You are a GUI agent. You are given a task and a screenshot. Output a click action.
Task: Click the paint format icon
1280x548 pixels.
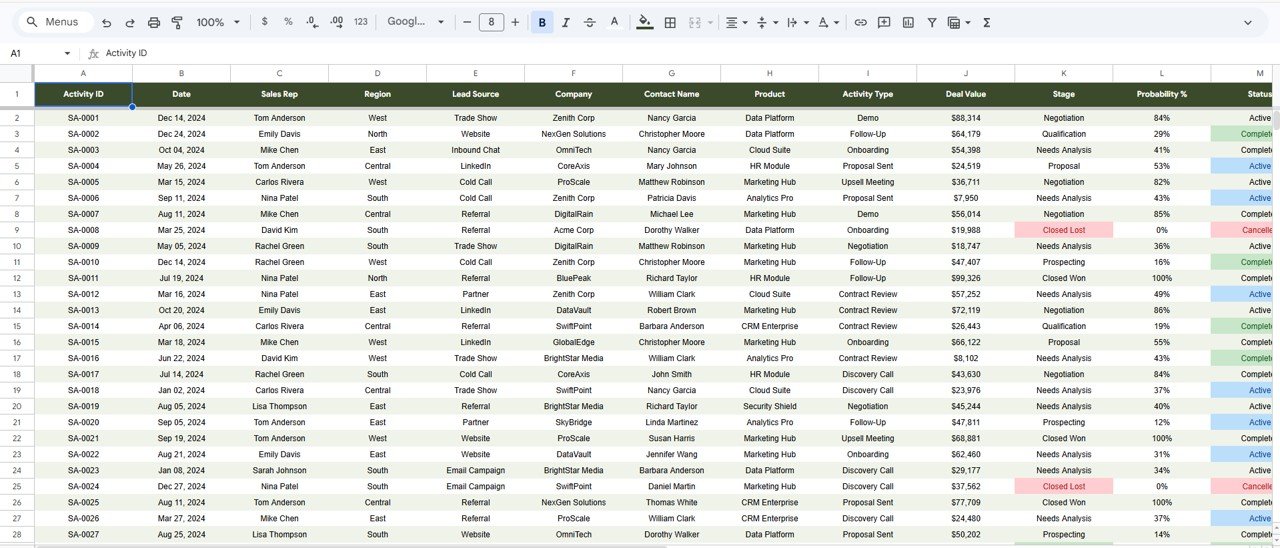point(177,22)
